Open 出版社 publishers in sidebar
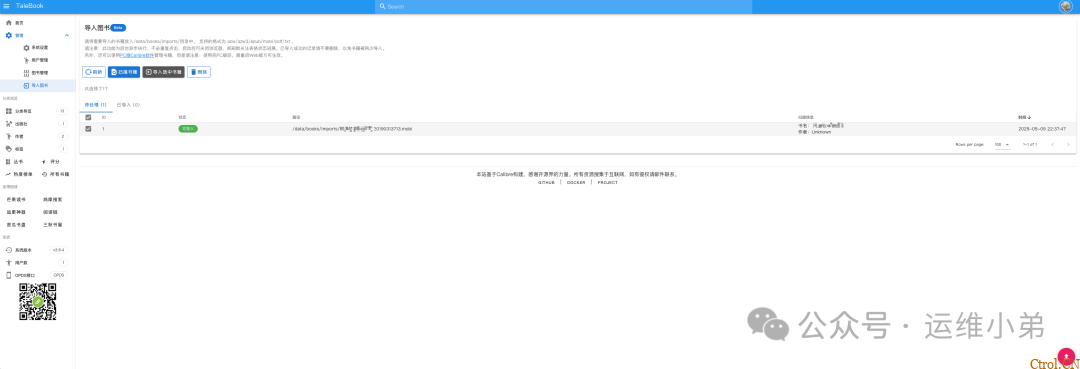This screenshot has height=369, width=1080. point(36,124)
